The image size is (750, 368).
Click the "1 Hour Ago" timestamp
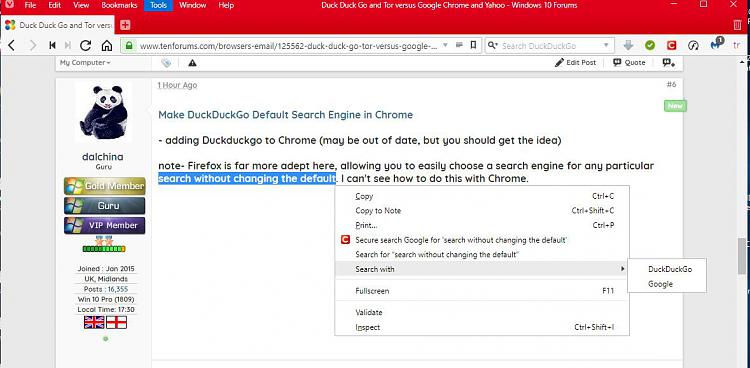177,85
